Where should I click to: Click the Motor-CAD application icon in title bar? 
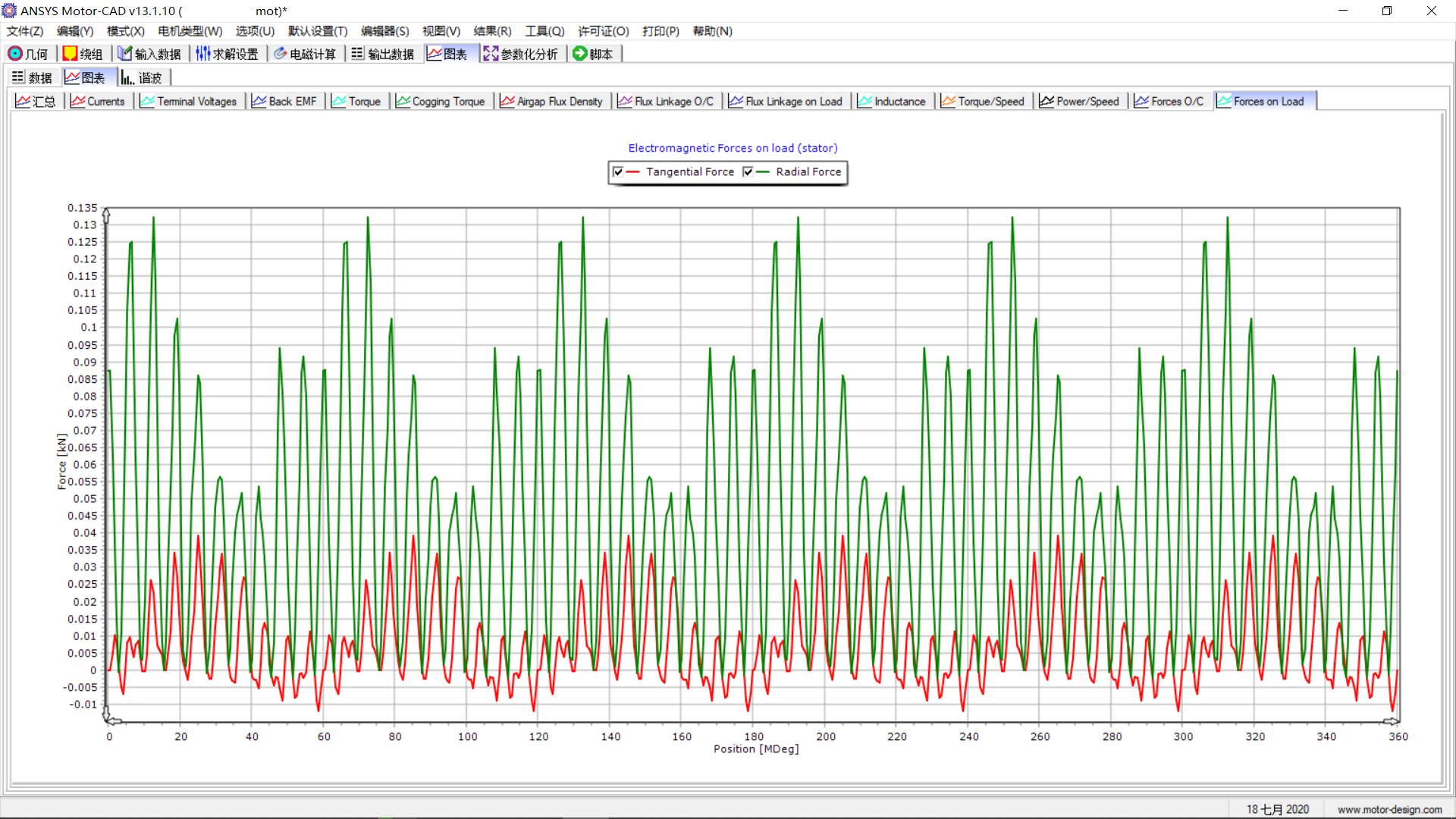coord(9,11)
